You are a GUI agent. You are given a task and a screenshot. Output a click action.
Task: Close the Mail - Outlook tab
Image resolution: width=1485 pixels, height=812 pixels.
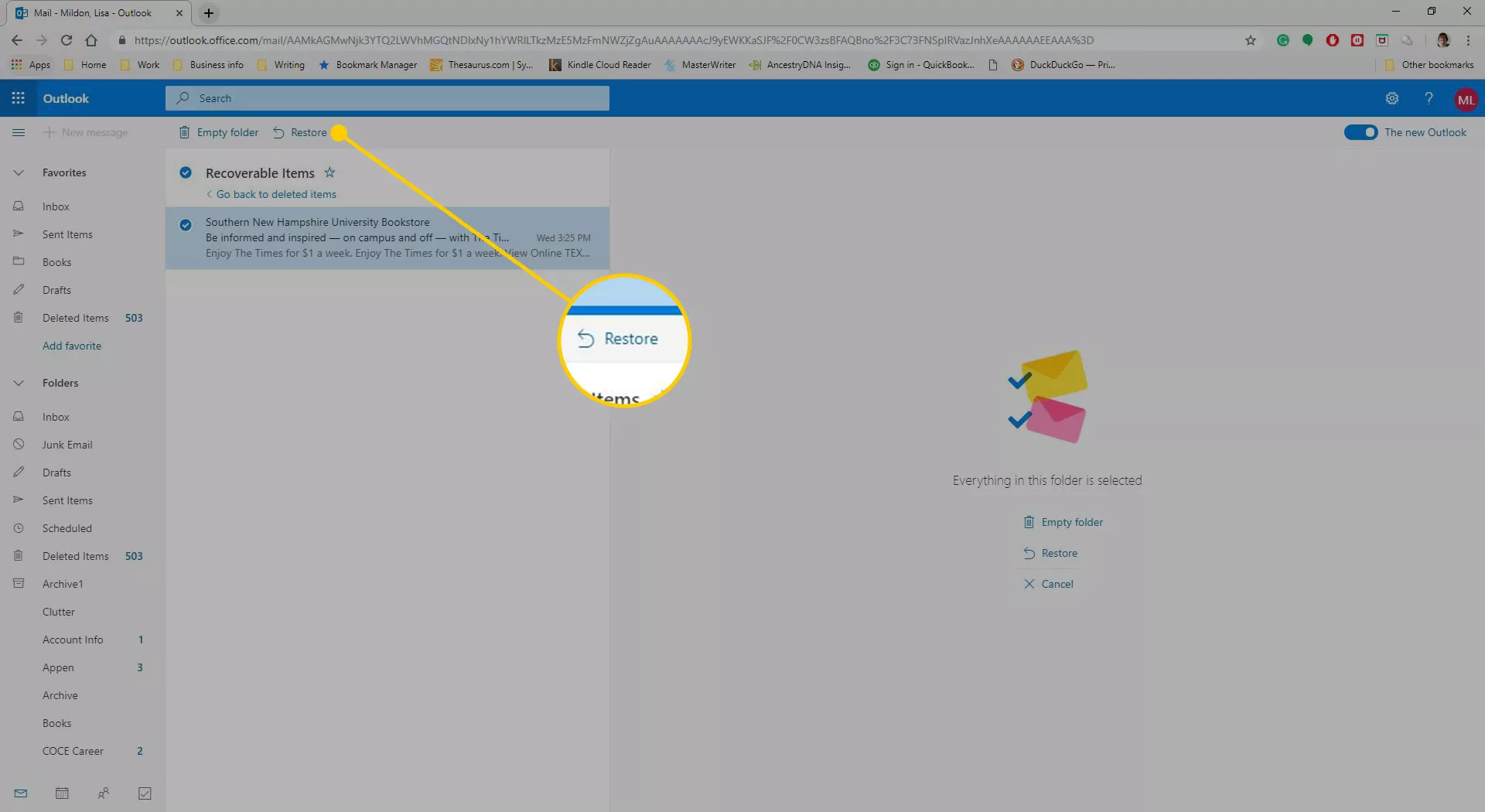[x=179, y=13]
